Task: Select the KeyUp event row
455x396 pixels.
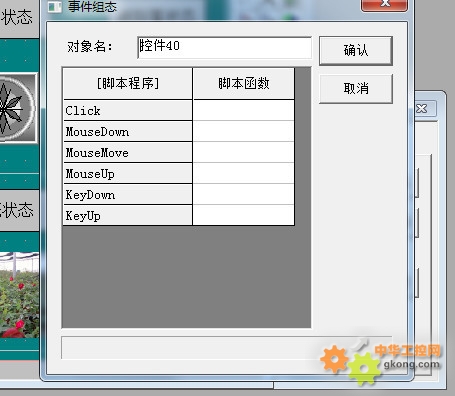Action: point(128,216)
